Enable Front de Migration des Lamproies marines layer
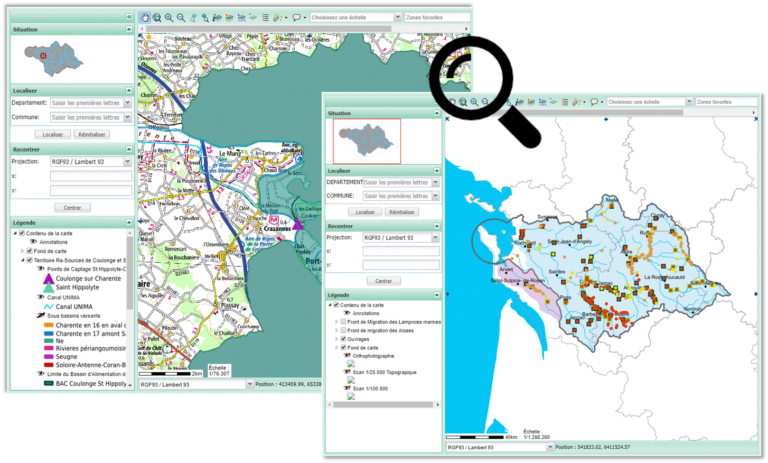Screen dimensions: 768x463 click(x=345, y=321)
